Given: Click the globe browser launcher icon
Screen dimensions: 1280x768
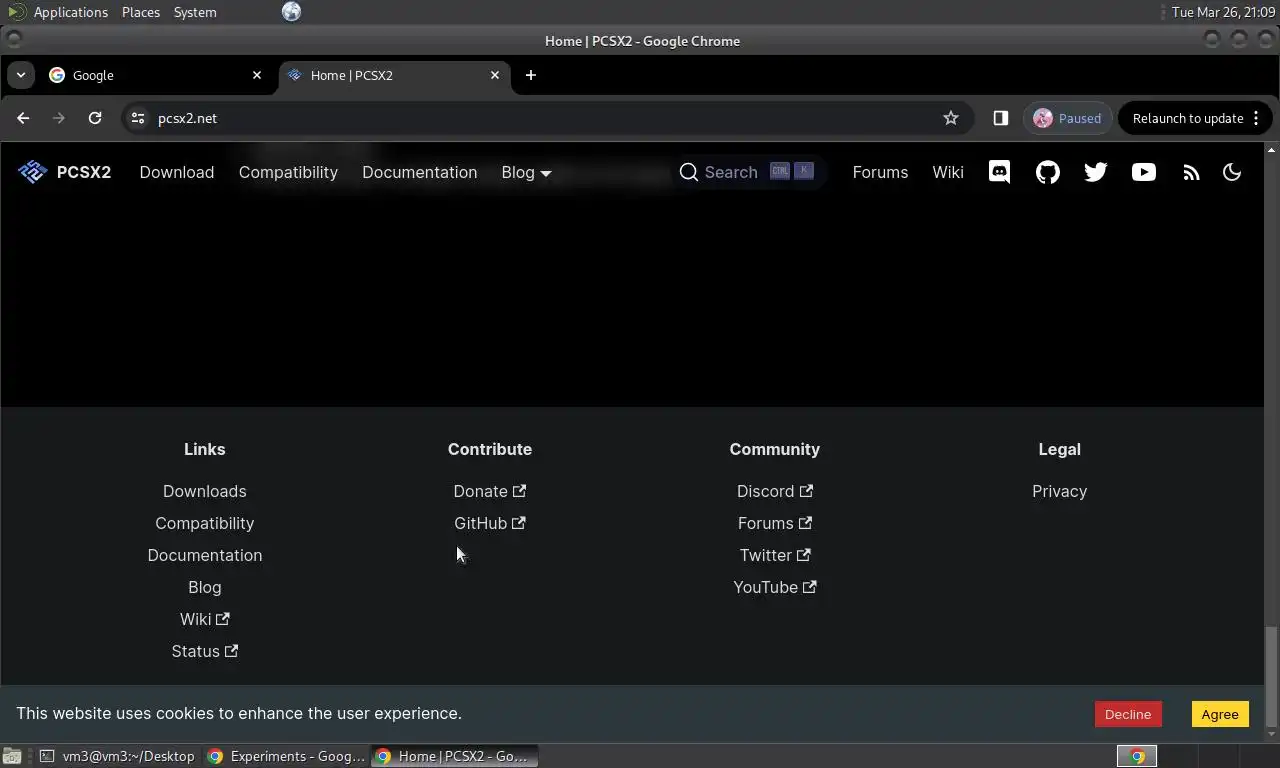Looking at the screenshot, I should 291,12.
